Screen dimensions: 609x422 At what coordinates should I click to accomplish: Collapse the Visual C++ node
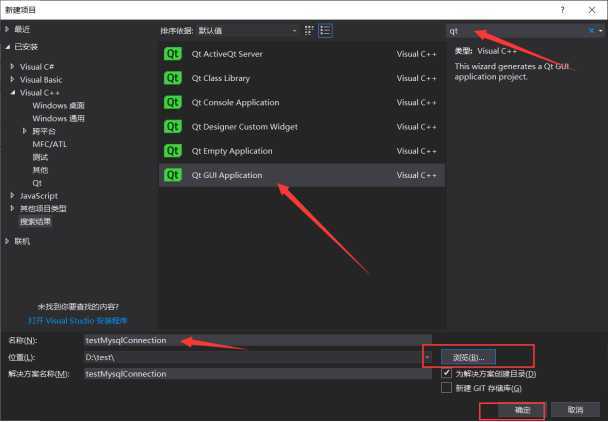coord(13,92)
